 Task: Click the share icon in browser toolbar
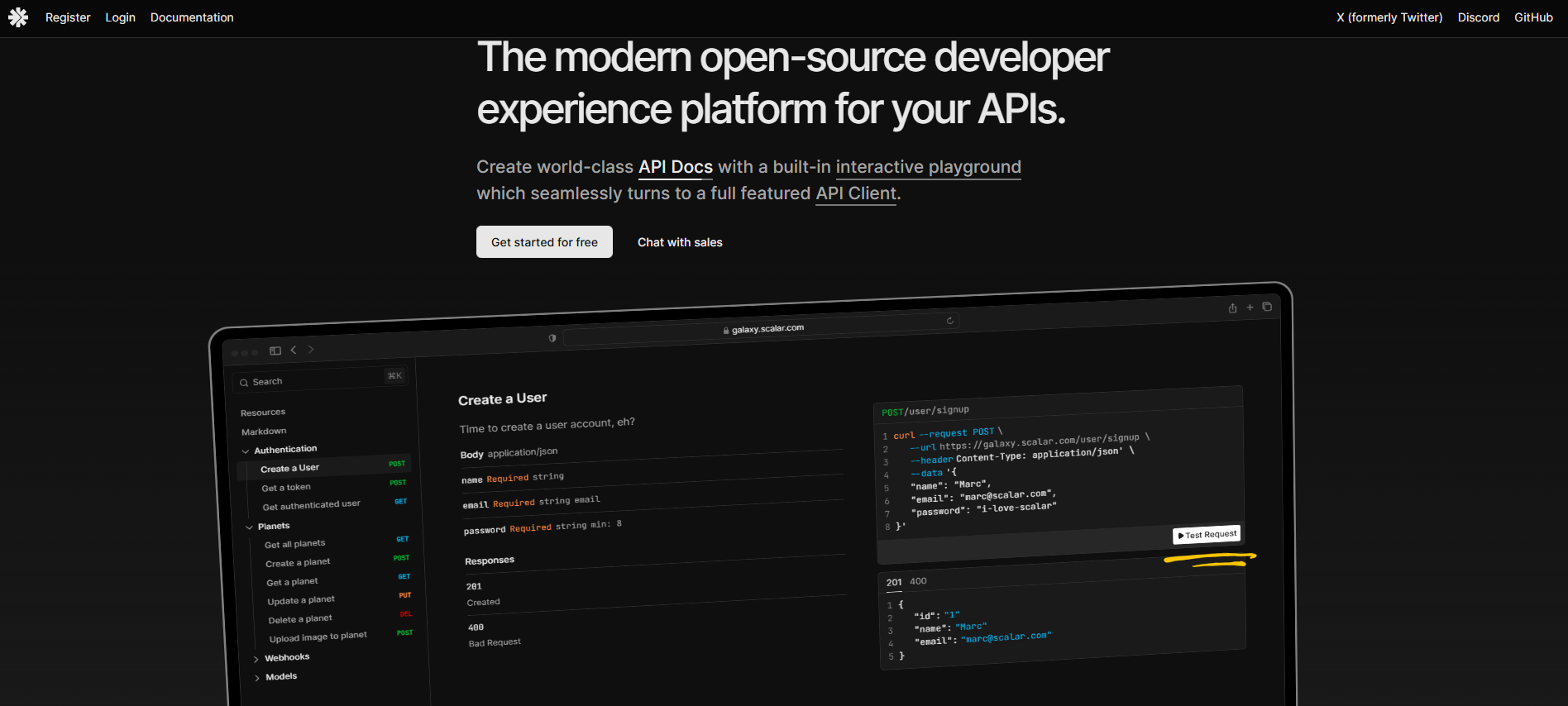pos(1232,308)
